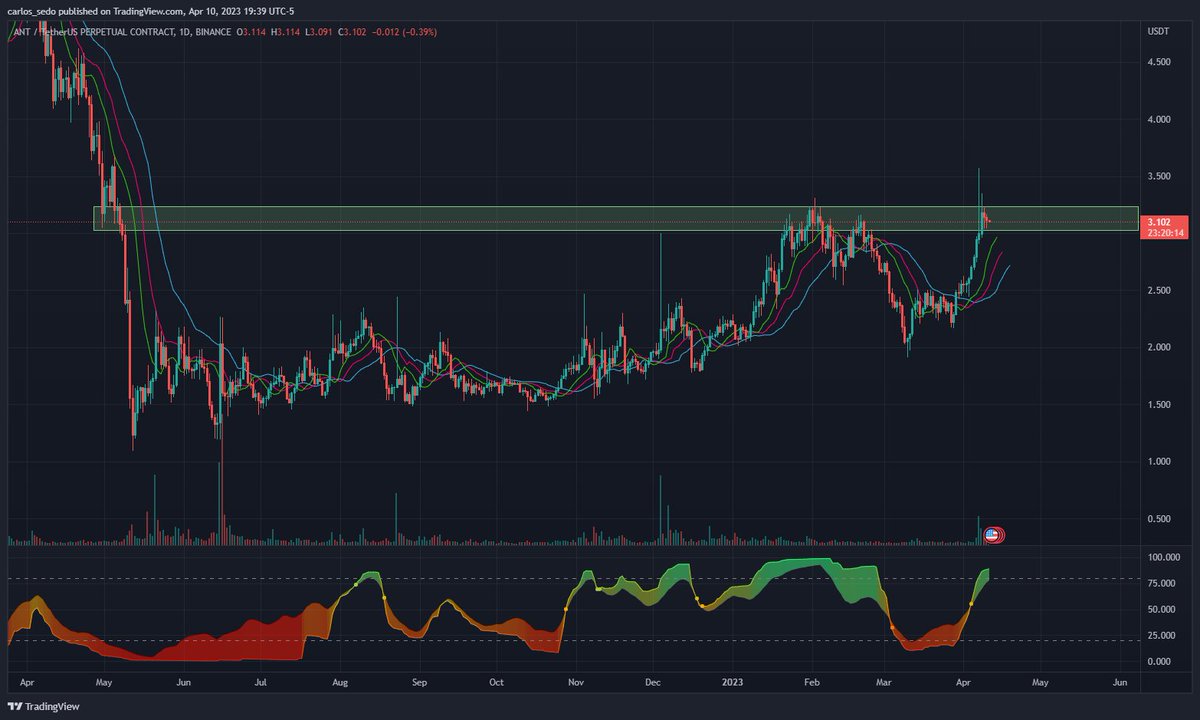Click the Nov label on time axis

575,682
